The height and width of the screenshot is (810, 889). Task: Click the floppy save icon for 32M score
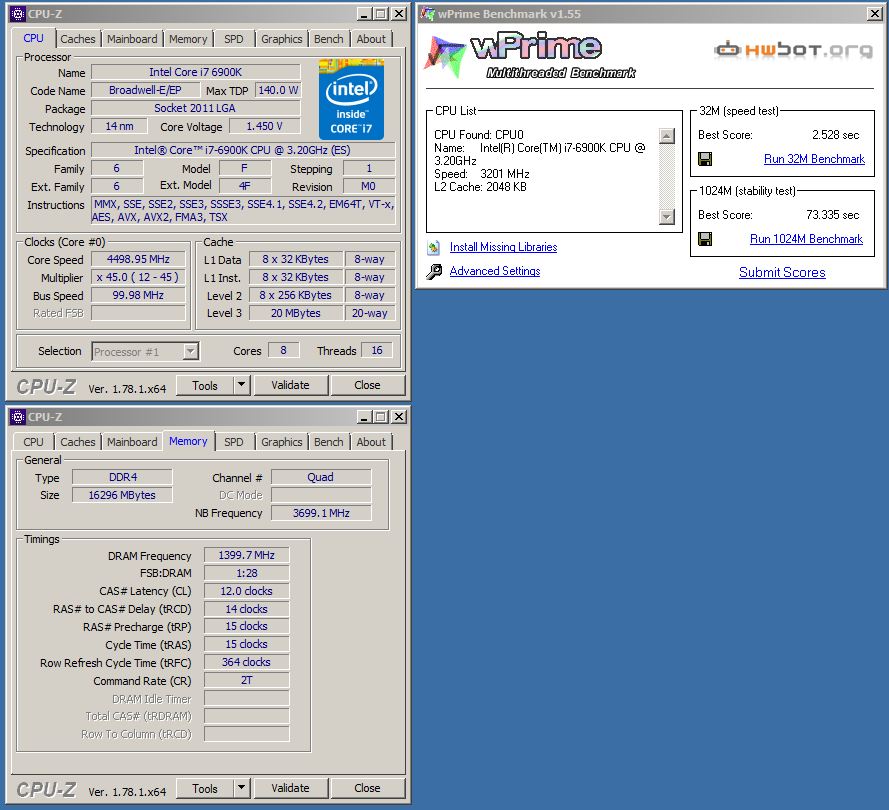click(705, 159)
